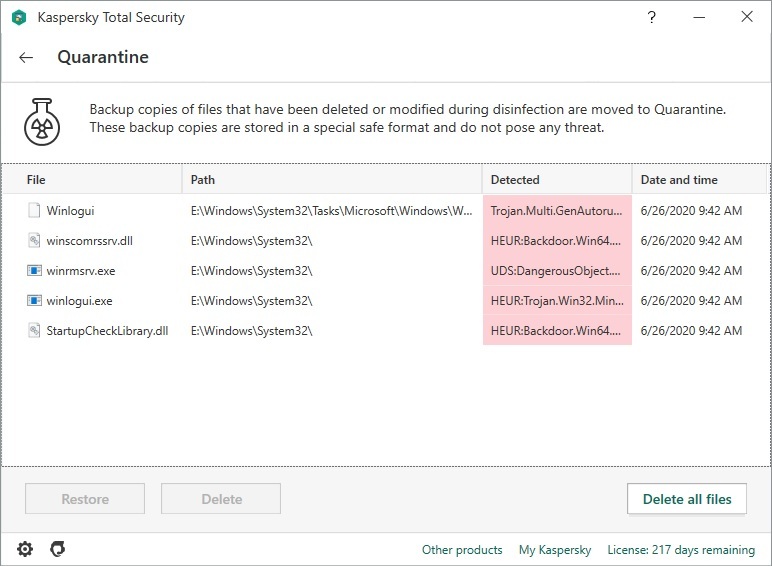Click HEUR:Backdoor.Win64 cell for StartupCheckLibrary.dll
The image size is (772, 566).
(557, 331)
